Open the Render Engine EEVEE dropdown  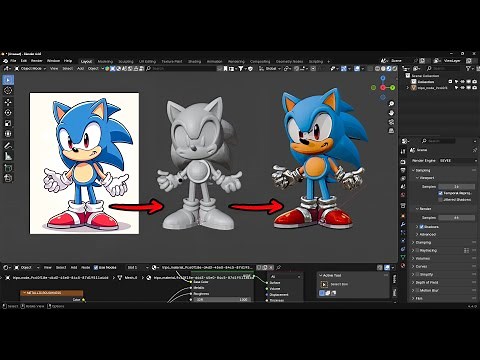457,161
